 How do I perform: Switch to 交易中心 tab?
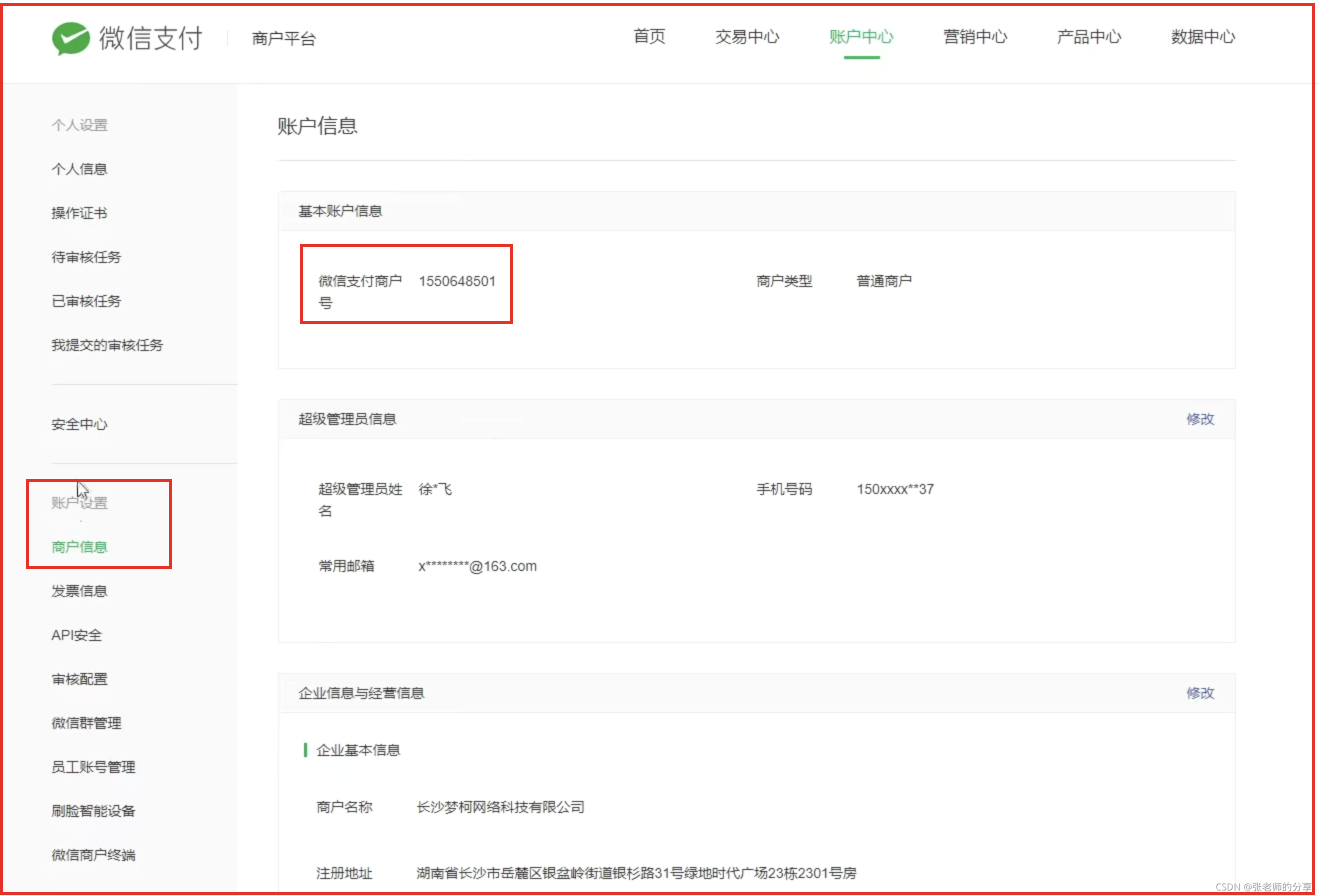point(747,37)
